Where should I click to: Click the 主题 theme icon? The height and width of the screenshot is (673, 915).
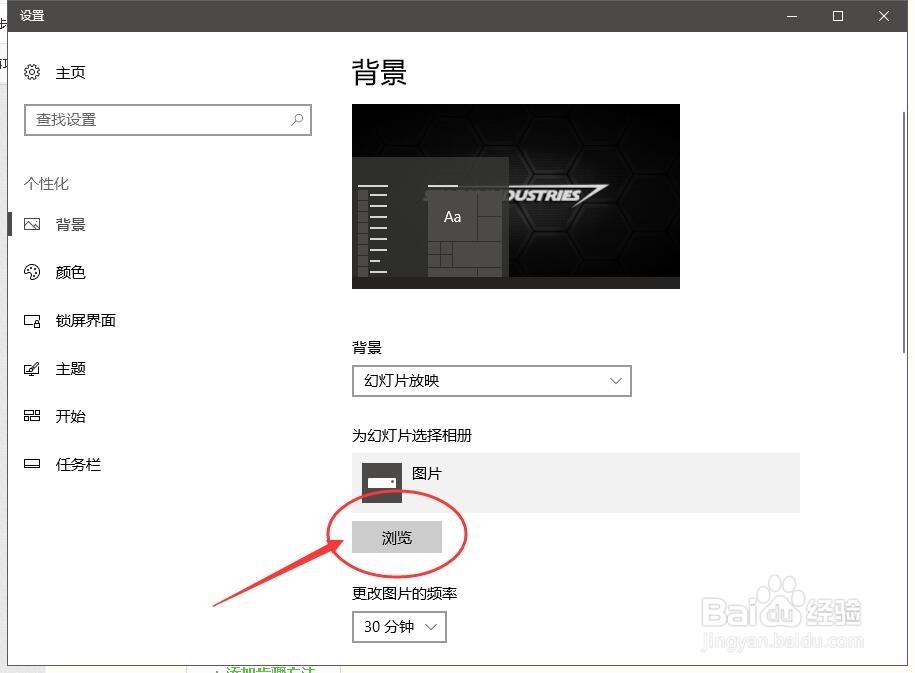pyautogui.click(x=32, y=369)
